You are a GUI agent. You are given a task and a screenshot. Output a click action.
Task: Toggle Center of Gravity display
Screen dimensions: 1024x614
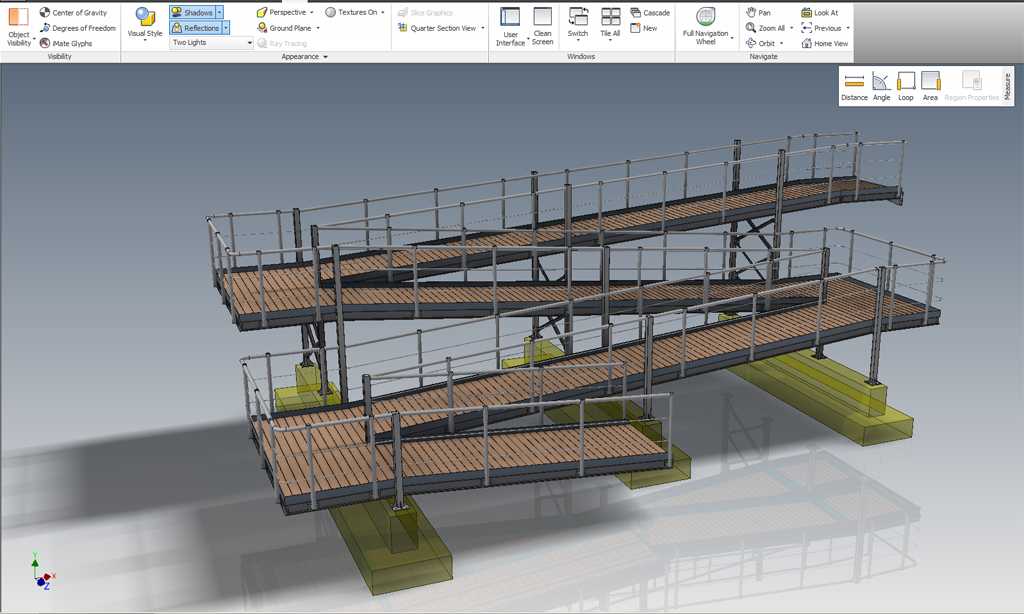coord(72,12)
